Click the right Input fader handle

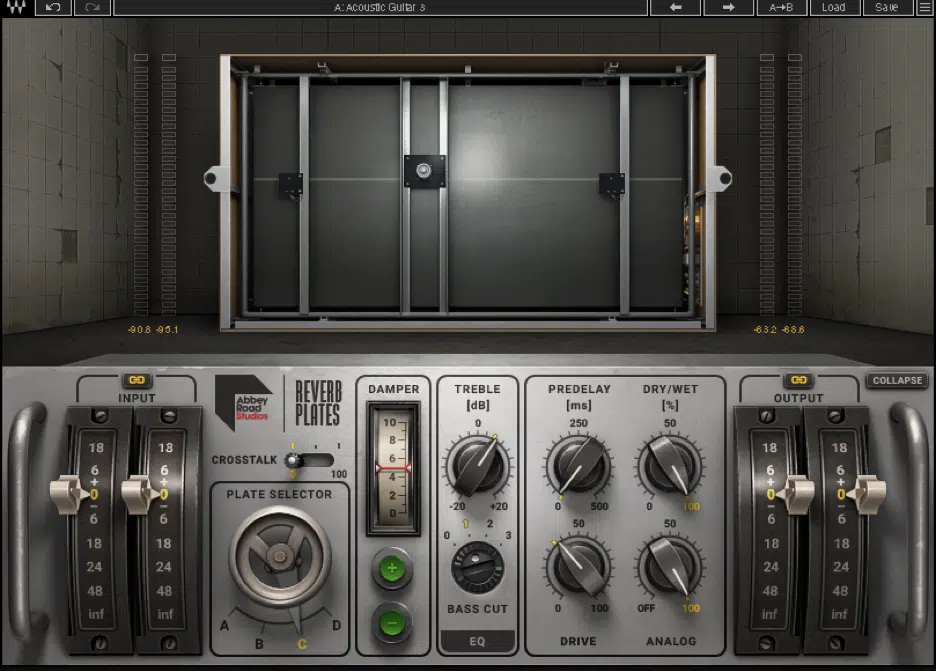pyautogui.click(x=140, y=494)
